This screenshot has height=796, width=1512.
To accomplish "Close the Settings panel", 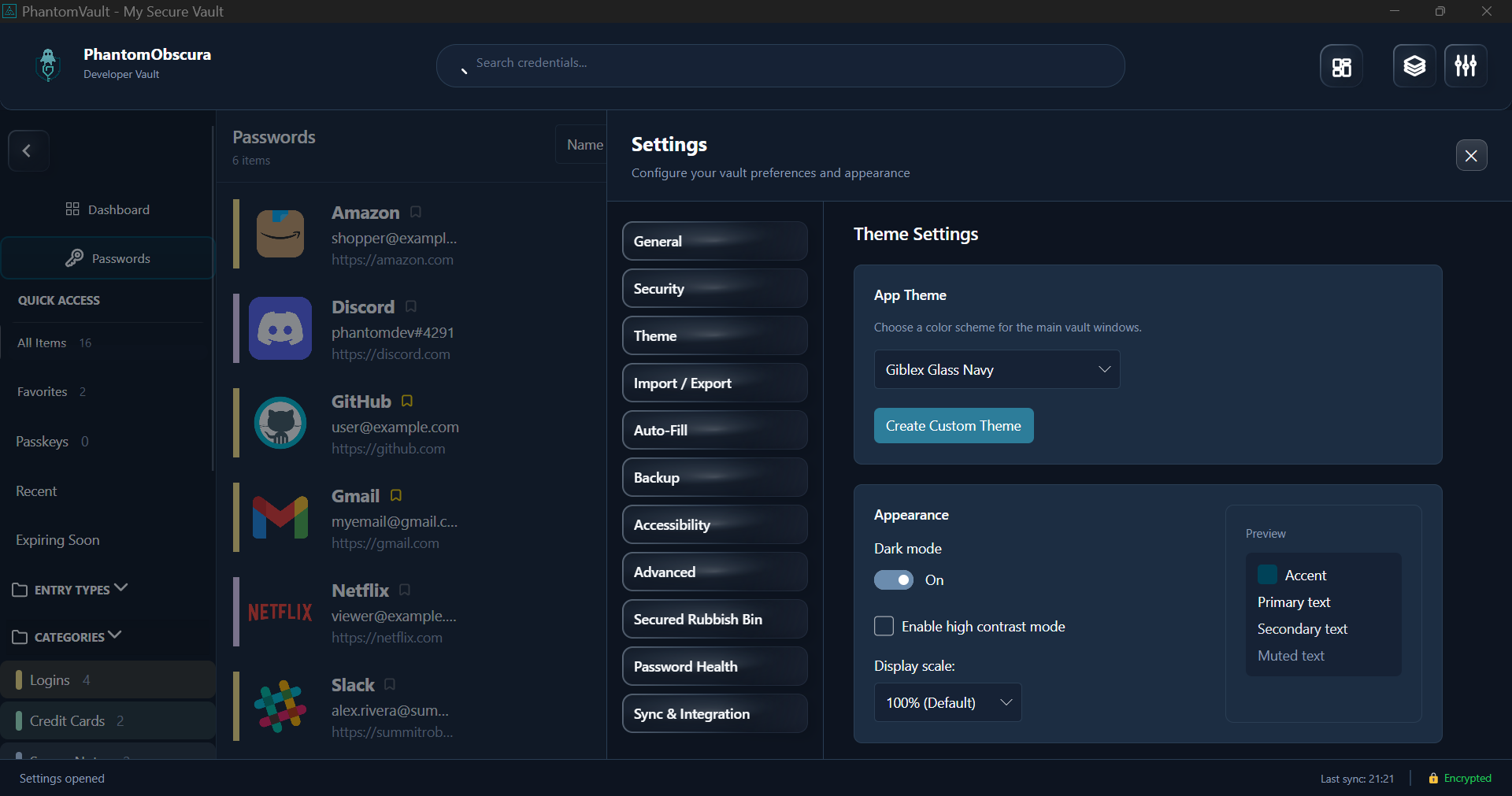I will point(1471,155).
